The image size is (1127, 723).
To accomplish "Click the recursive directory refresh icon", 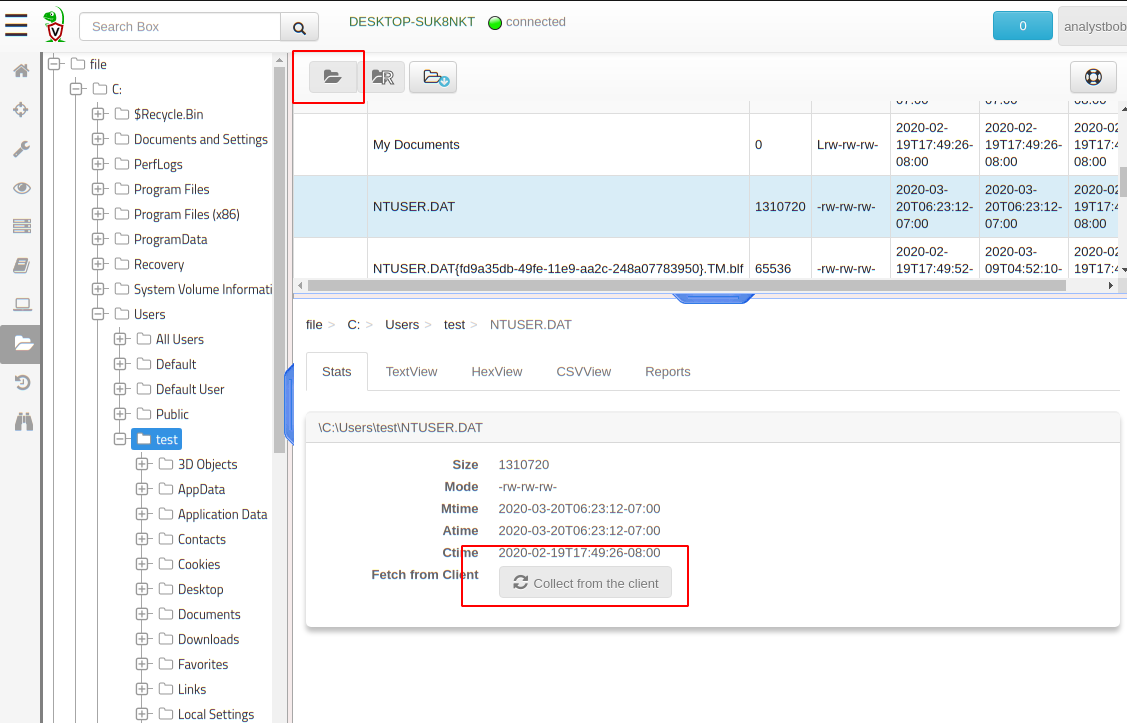I will [x=383, y=77].
